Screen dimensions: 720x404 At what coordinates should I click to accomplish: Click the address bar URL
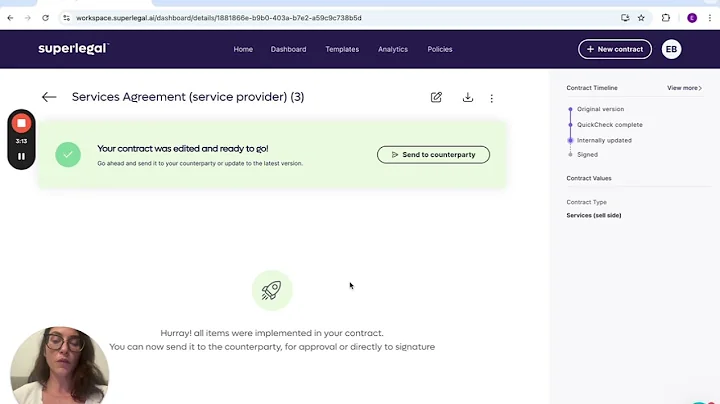click(x=219, y=18)
